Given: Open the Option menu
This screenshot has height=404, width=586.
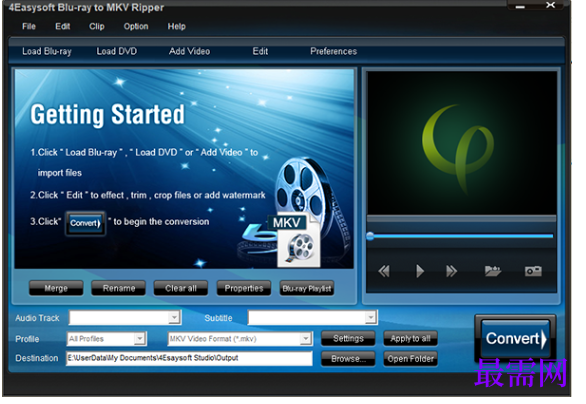Looking at the screenshot, I should (x=136, y=27).
